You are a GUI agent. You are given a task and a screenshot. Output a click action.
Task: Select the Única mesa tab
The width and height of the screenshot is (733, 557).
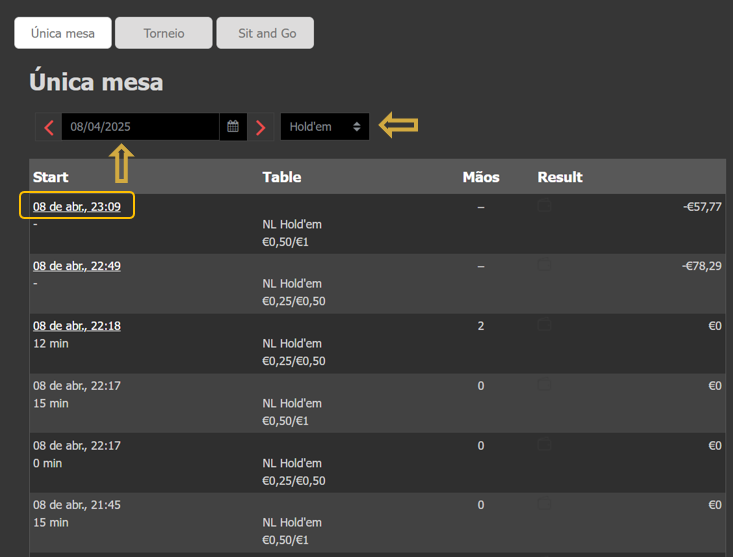point(63,33)
